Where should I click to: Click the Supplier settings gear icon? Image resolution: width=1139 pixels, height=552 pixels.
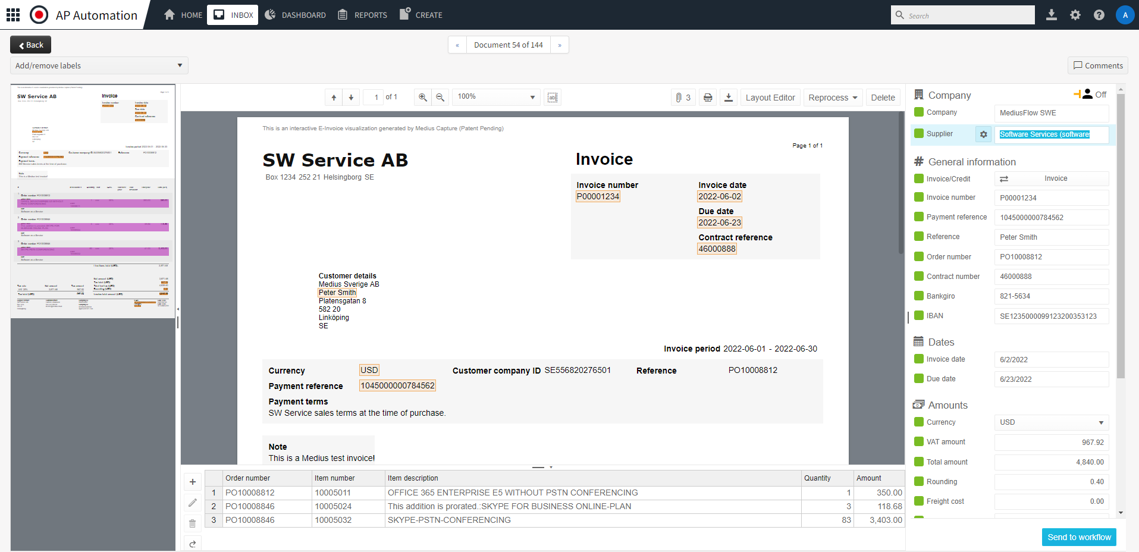pos(983,134)
